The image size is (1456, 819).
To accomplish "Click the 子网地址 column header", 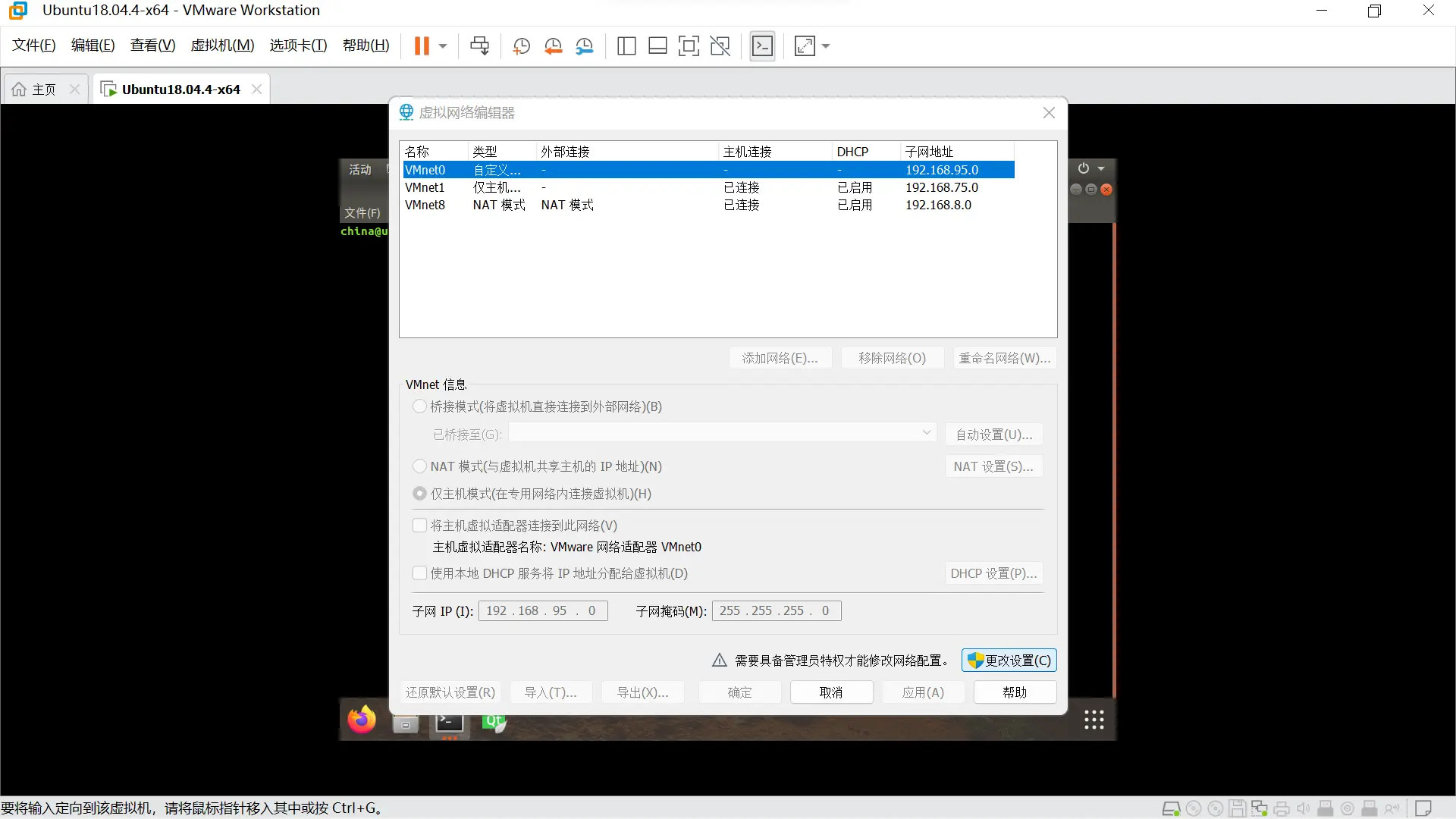I will tap(957, 152).
